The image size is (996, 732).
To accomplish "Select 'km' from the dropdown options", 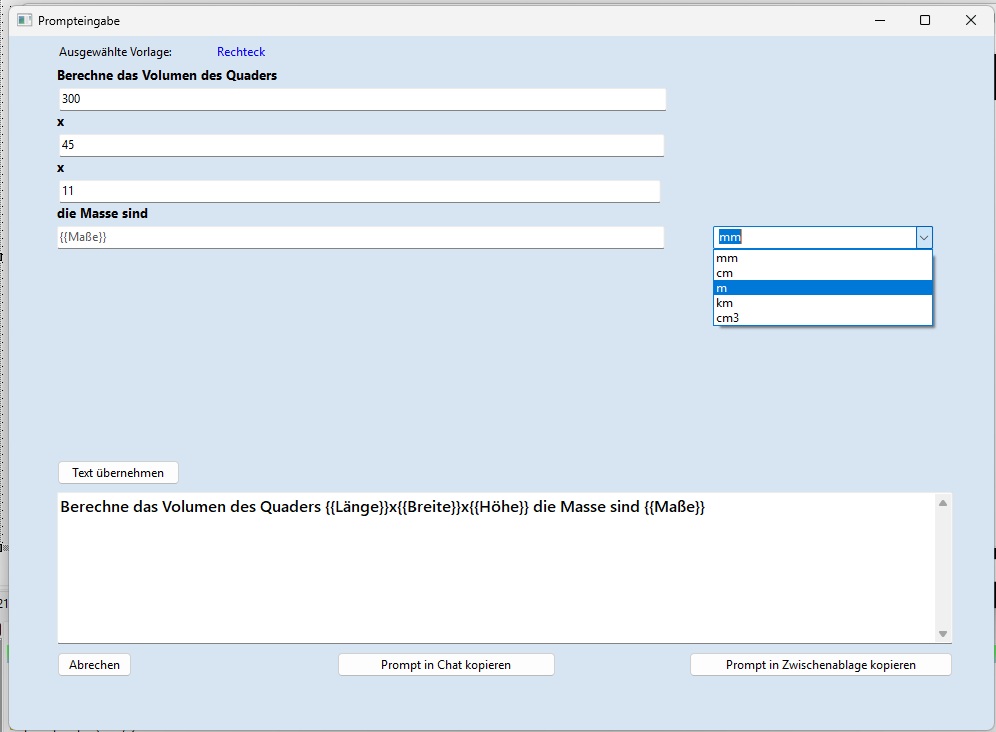I will pos(725,303).
